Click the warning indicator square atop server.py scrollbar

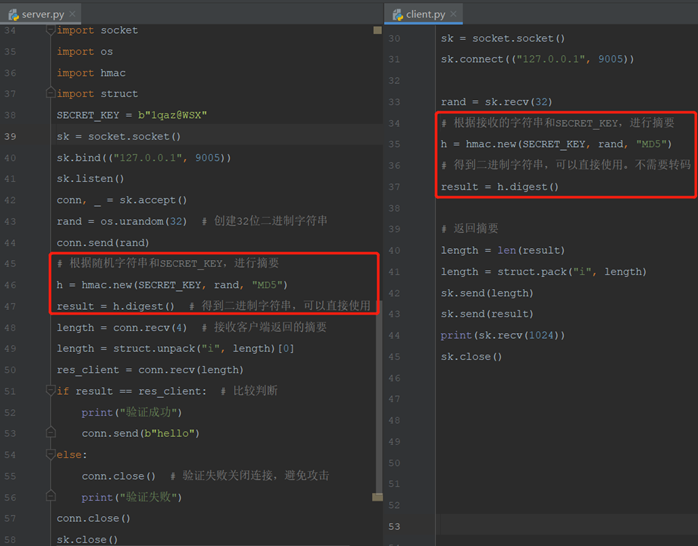click(377, 30)
